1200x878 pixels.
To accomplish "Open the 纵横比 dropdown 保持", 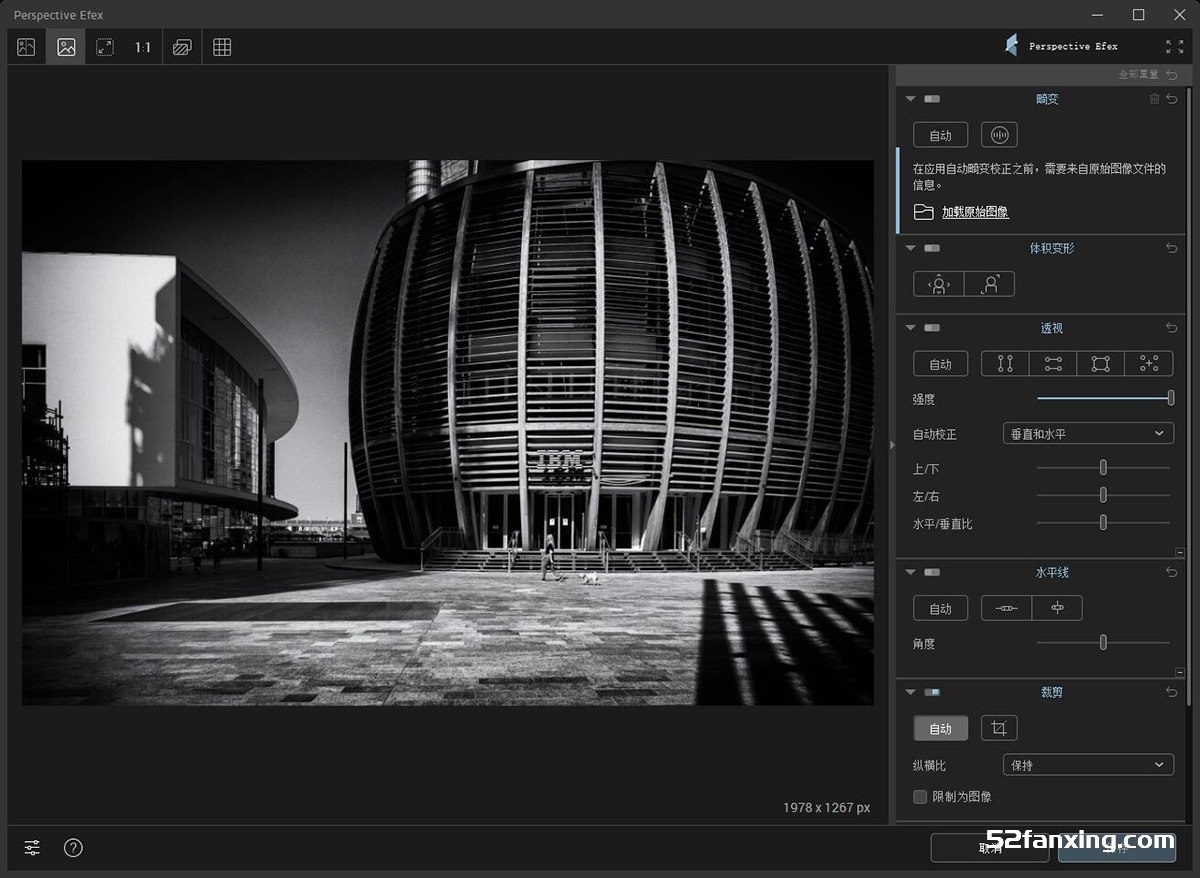I will 1088,765.
